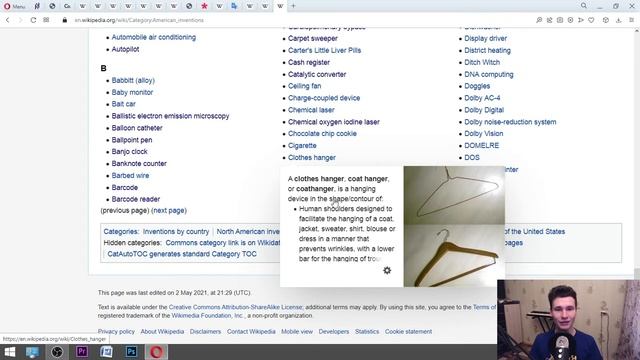Open Adobe Premiere Pro from taskbar
640x360 pixels.
[82, 352]
